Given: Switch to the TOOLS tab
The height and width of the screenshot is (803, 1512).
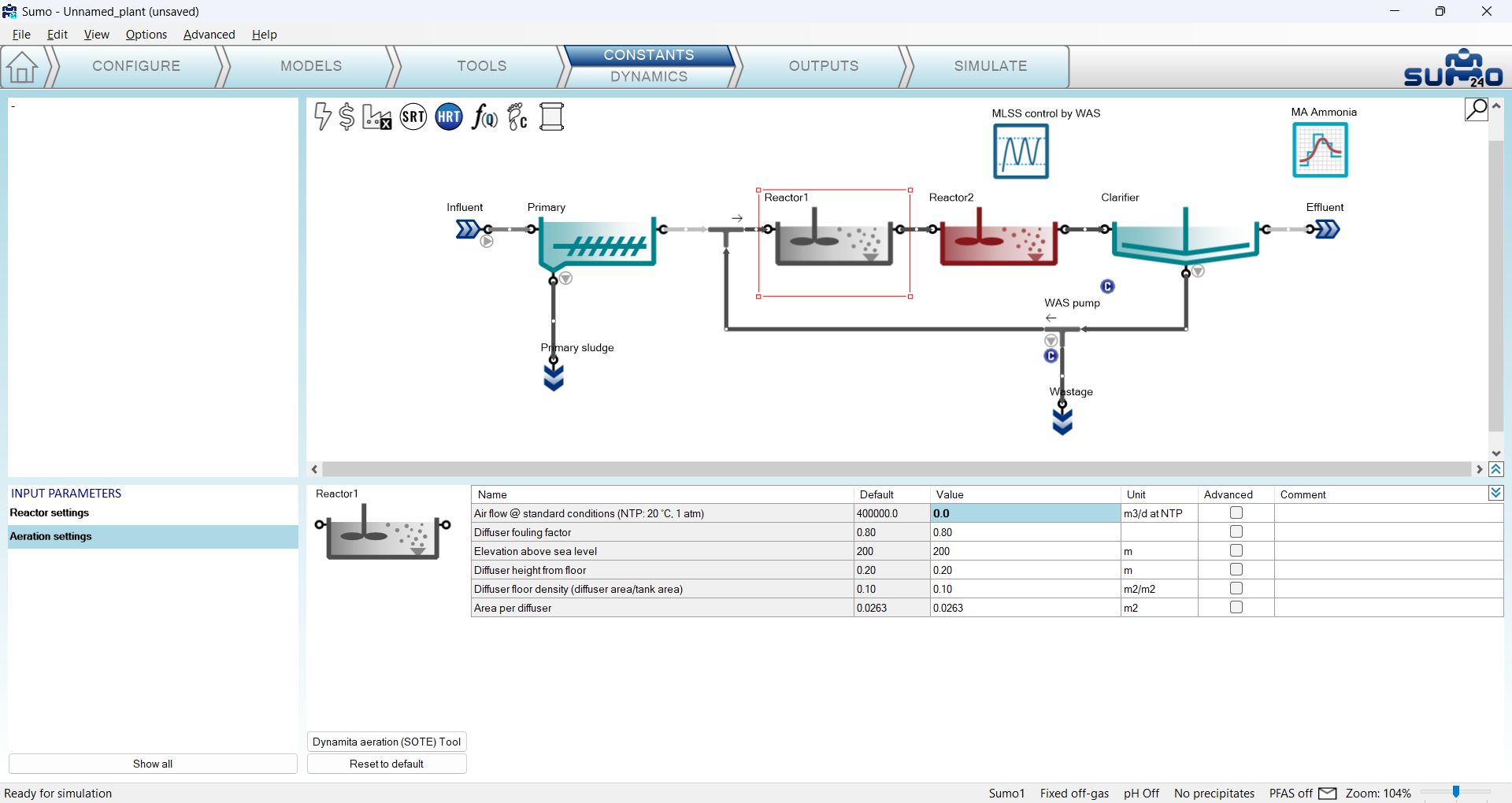Looking at the screenshot, I should tap(482, 66).
